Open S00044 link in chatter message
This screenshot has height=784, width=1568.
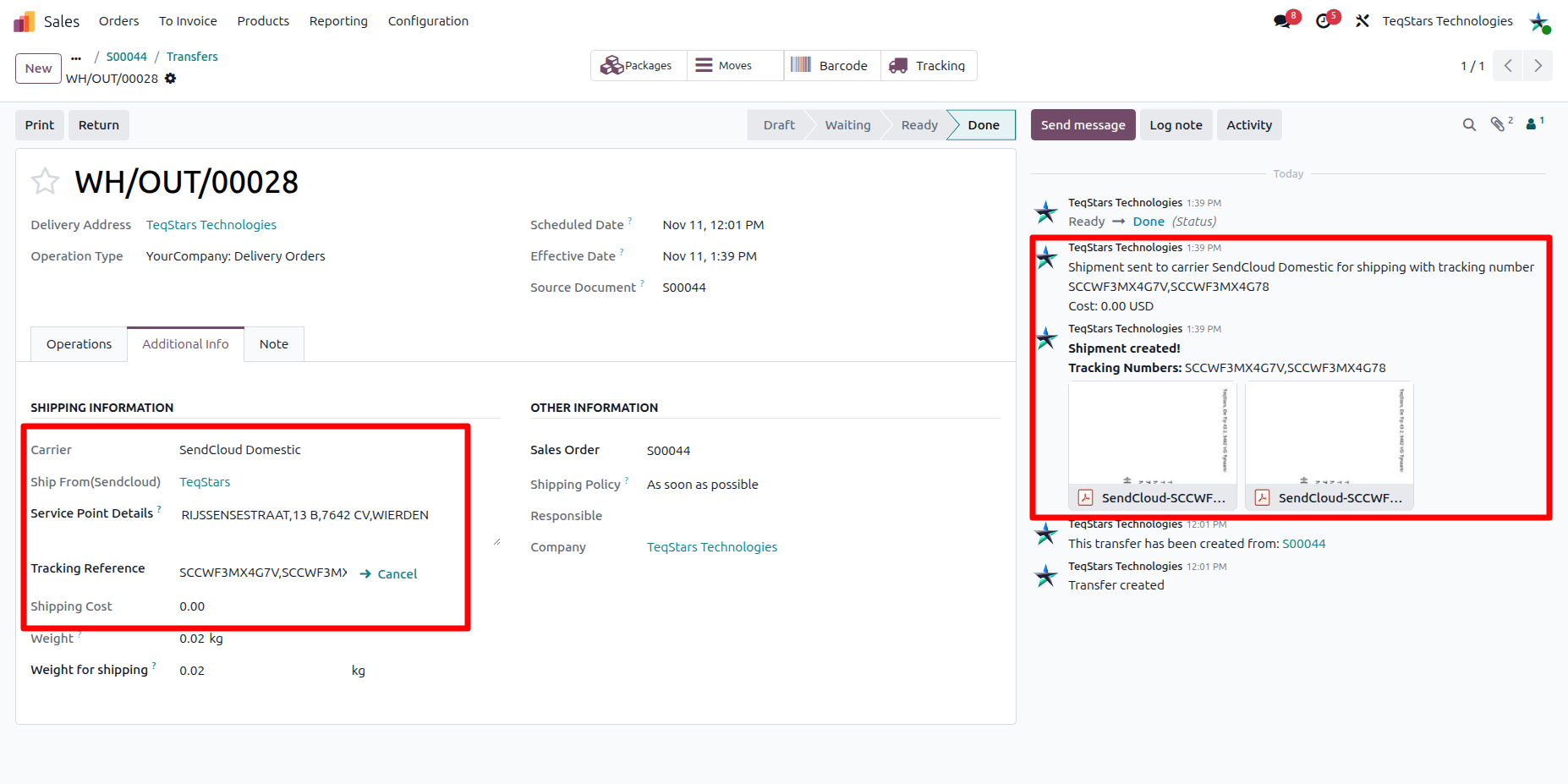(x=1303, y=544)
